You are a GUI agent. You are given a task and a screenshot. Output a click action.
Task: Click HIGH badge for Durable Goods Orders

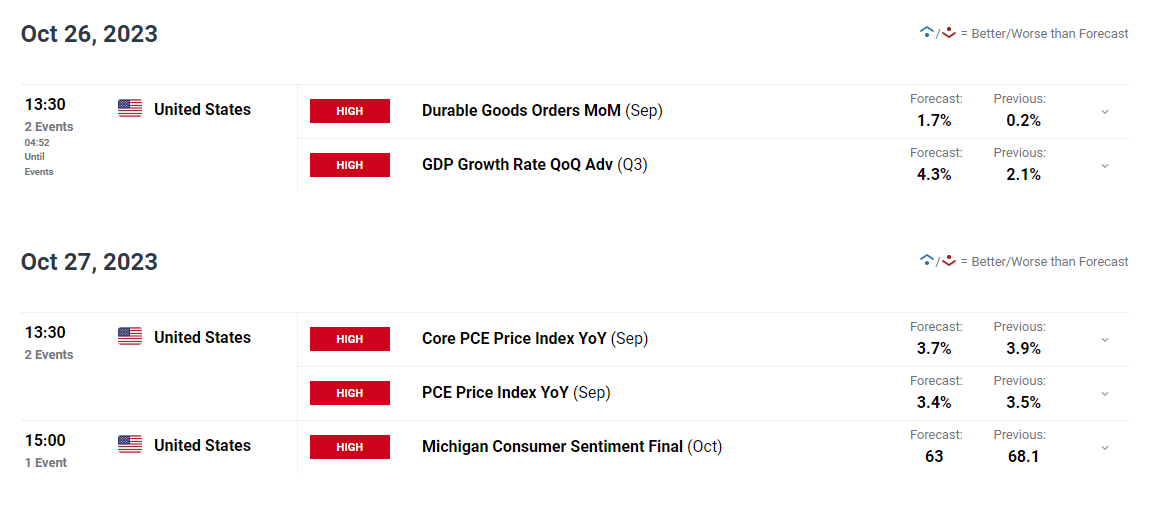[350, 111]
